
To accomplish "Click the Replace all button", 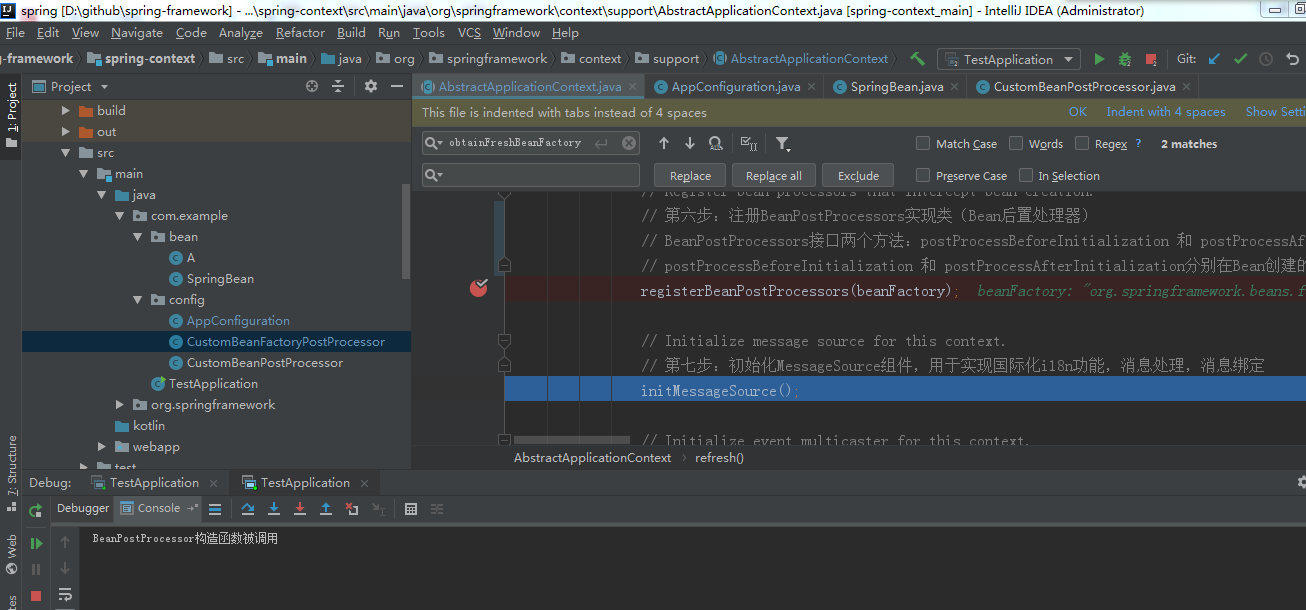I will pyautogui.click(x=774, y=175).
